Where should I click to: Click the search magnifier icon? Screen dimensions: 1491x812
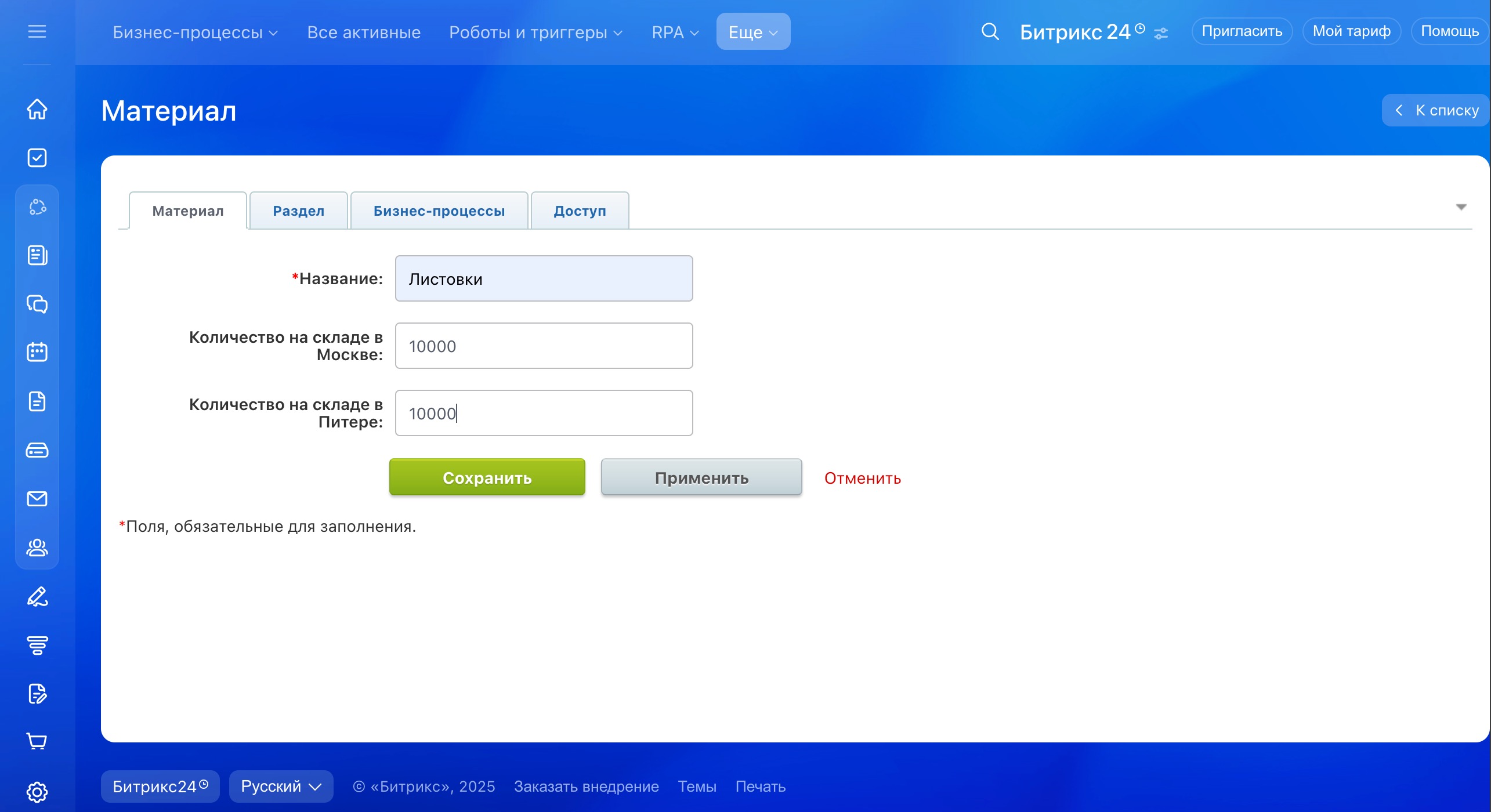pos(990,31)
